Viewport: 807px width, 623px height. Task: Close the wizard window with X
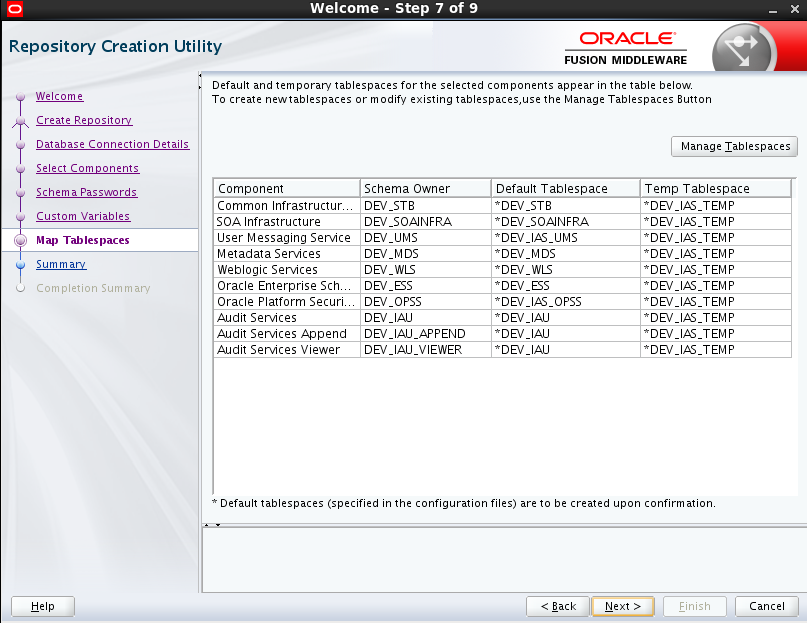tap(794, 9)
